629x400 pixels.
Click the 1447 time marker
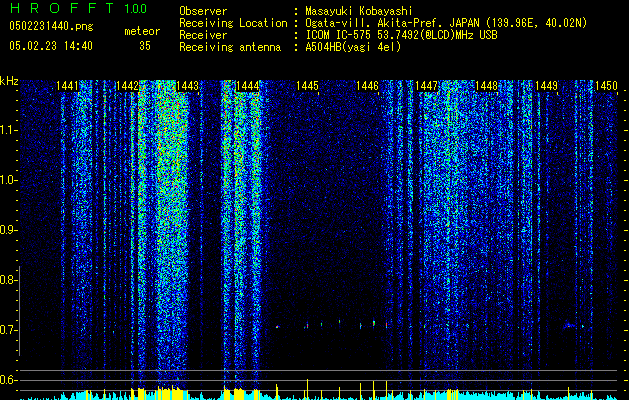click(426, 86)
